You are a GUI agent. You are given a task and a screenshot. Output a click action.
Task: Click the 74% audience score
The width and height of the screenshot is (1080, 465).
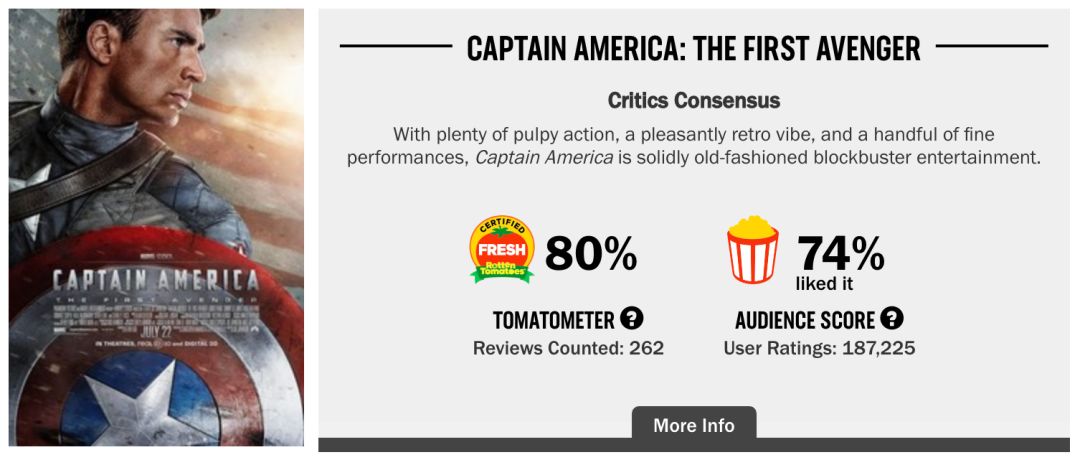840,252
